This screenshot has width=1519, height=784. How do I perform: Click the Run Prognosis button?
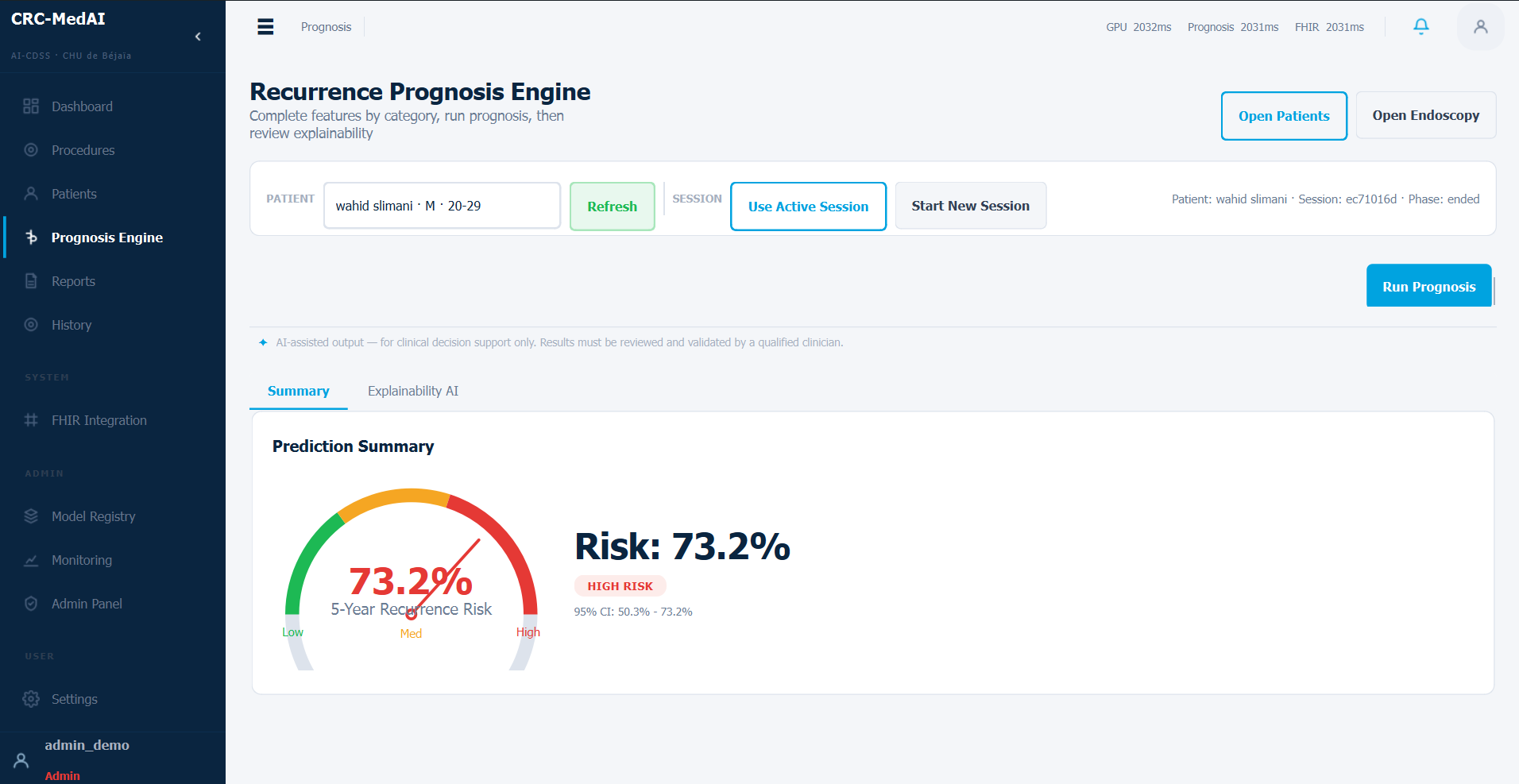point(1428,286)
